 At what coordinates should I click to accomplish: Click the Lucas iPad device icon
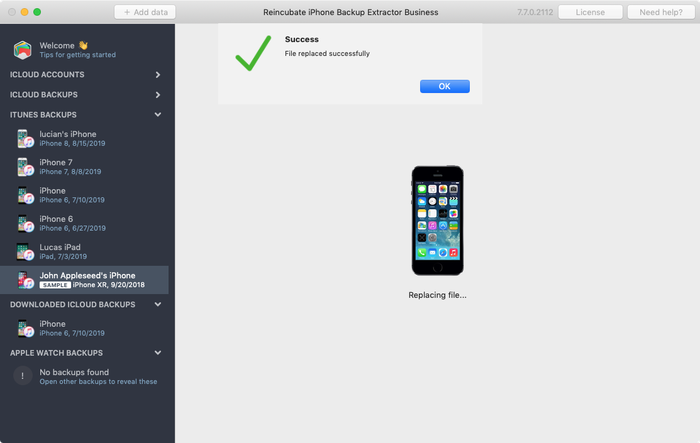click(x=25, y=251)
